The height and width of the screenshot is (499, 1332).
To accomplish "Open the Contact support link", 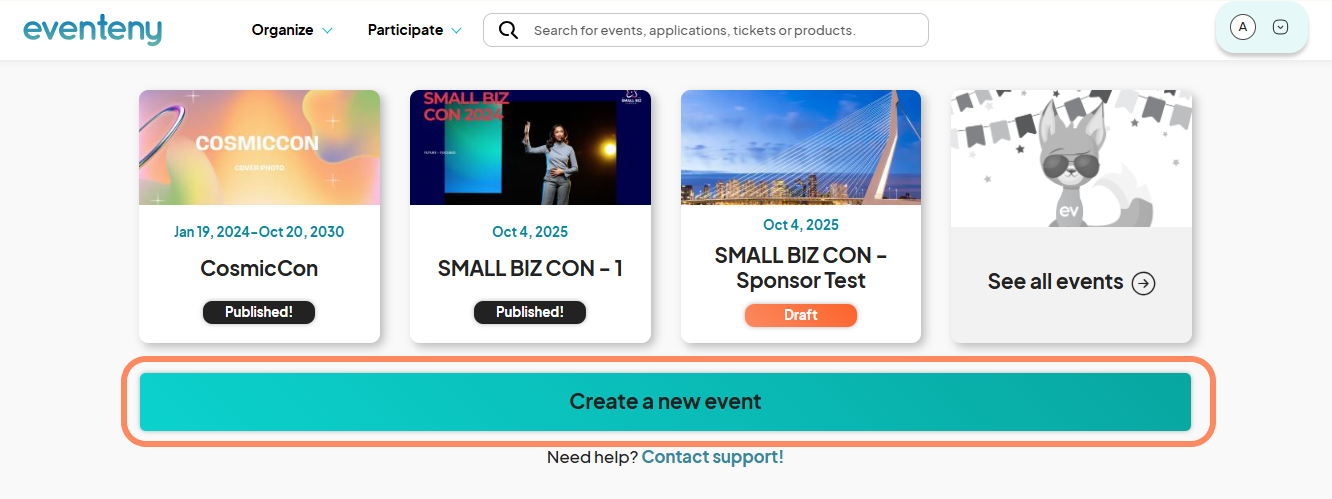I will click(713, 457).
